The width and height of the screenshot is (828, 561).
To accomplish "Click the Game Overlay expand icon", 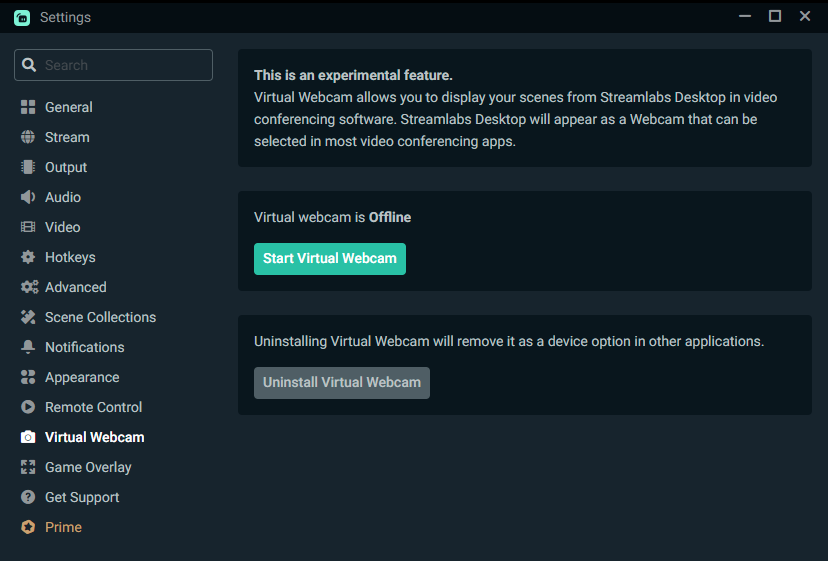I will (28, 467).
